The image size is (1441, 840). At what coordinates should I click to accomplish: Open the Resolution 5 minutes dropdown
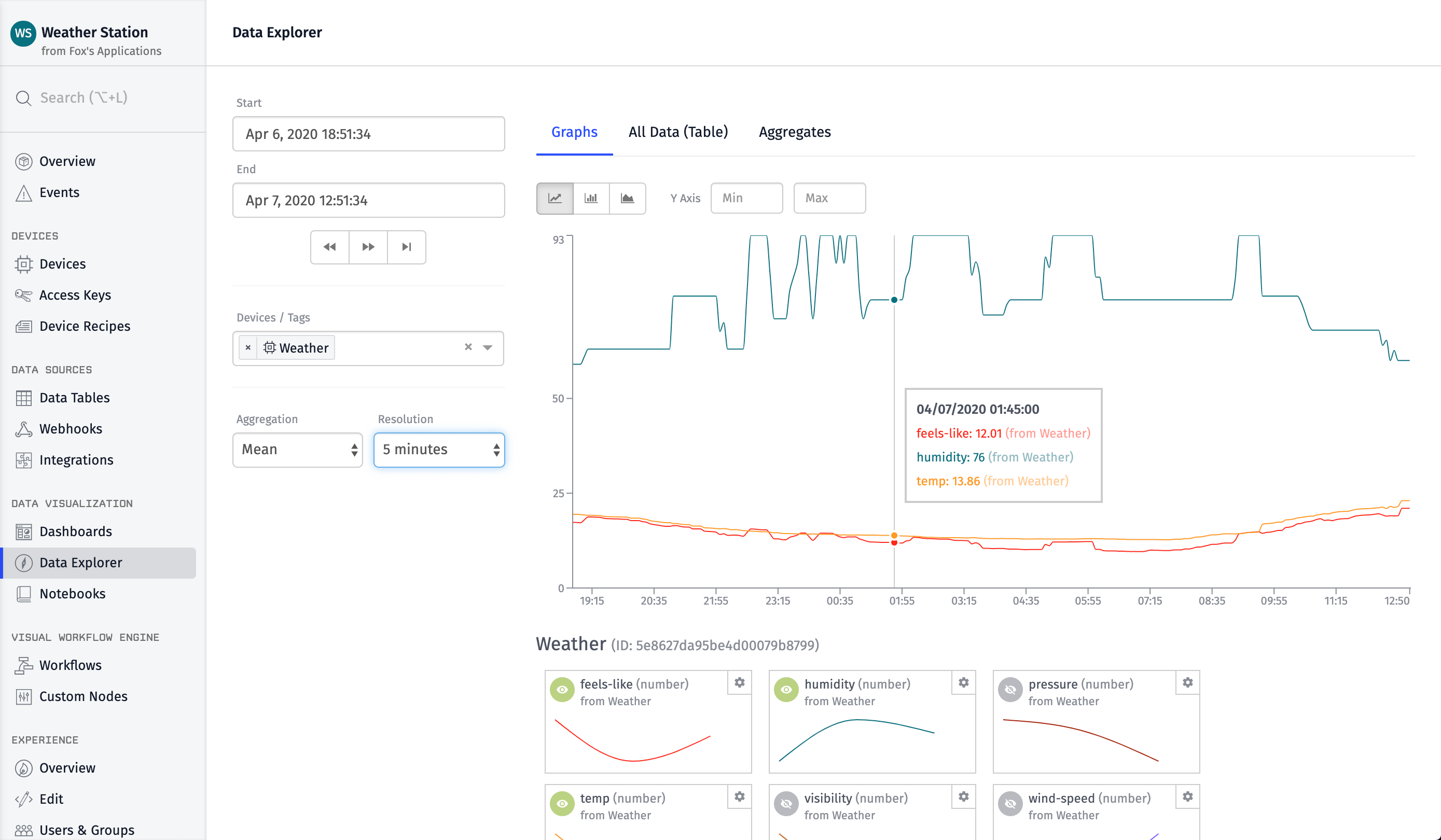coord(439,450)
